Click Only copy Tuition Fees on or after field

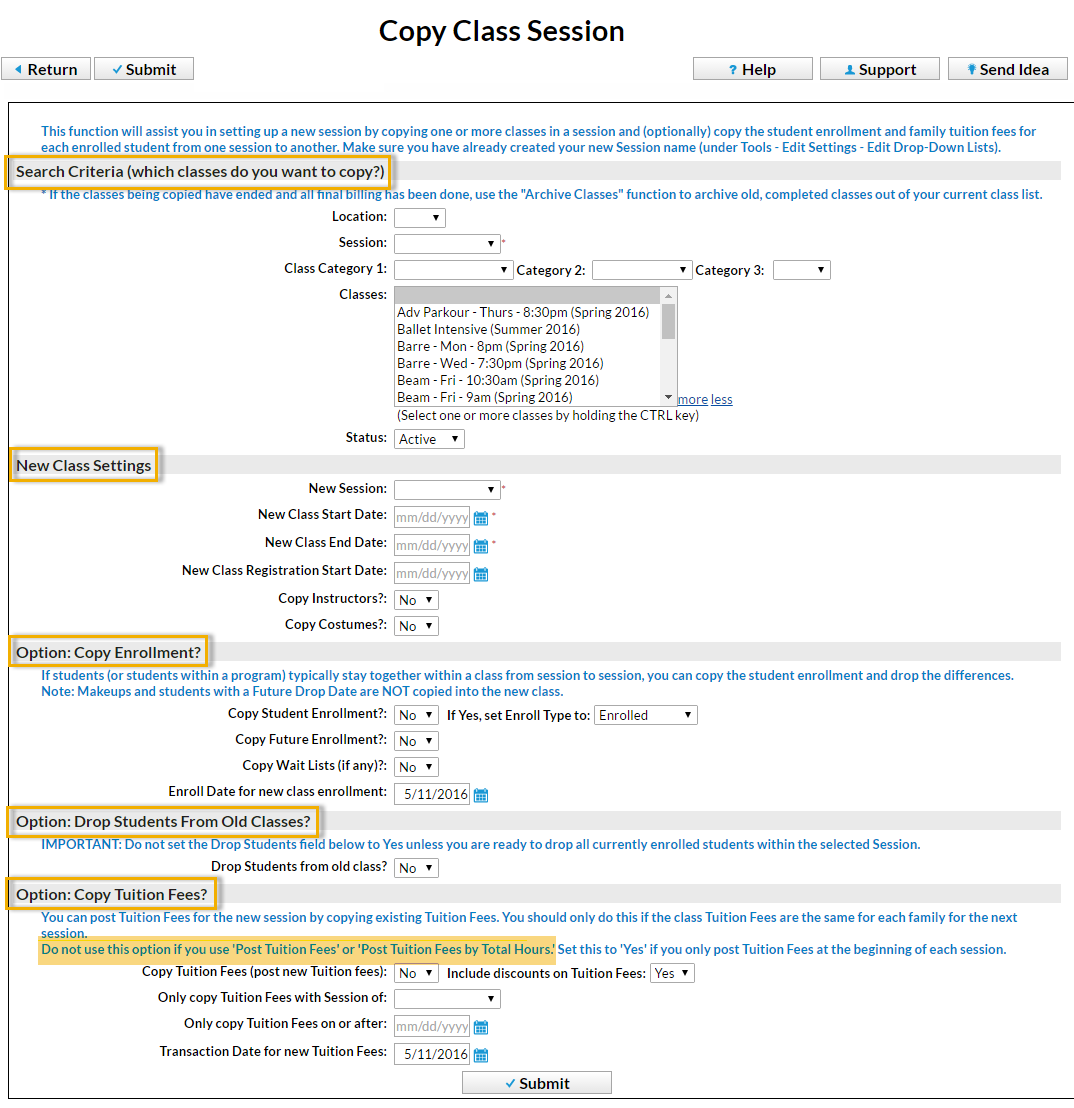click(432, 1027)
